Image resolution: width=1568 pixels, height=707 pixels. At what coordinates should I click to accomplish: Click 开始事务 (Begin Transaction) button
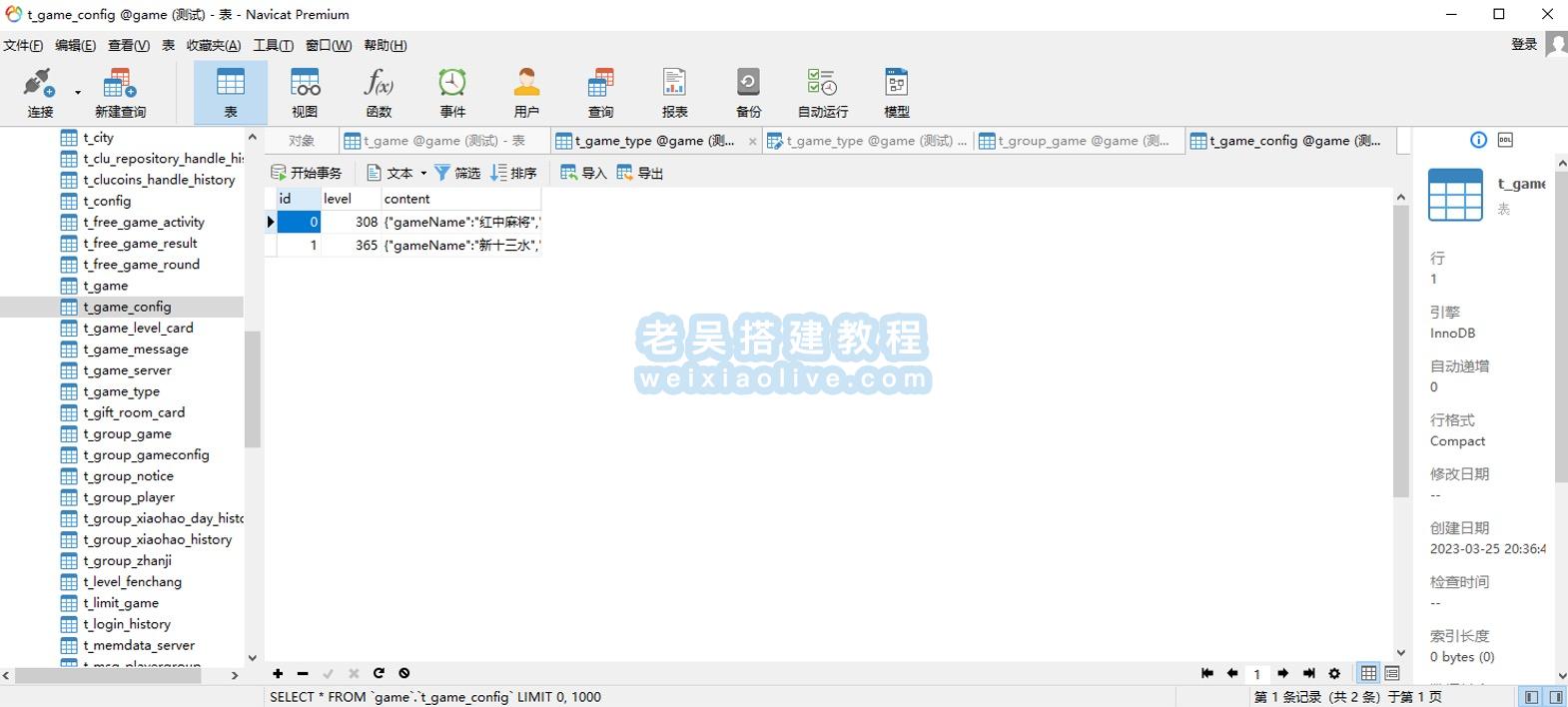pos(307,173)
